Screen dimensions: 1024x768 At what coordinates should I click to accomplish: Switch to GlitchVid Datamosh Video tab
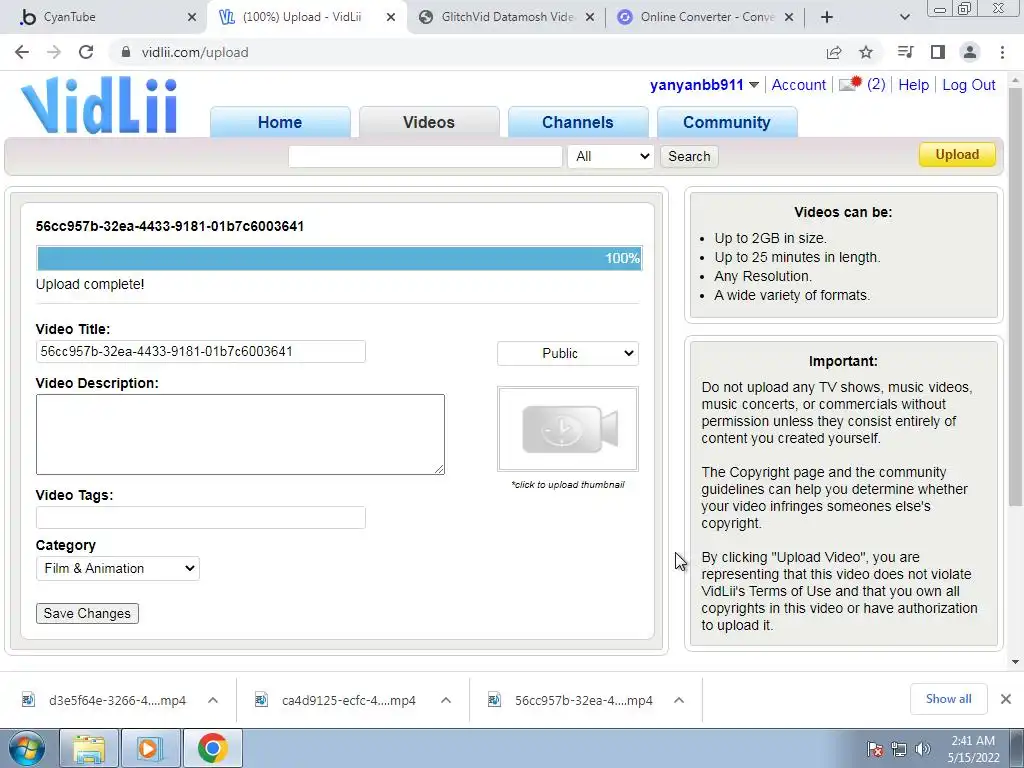click(x=507, y=17)
